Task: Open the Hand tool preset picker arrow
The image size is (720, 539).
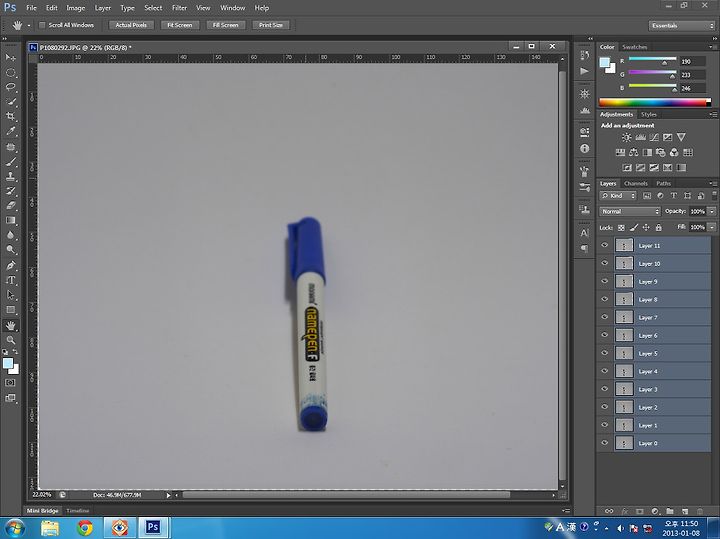Action: coord(28,26)
